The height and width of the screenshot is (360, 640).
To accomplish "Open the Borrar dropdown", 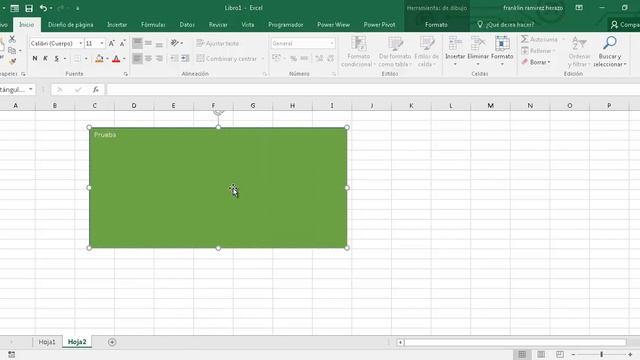I will (536, 62).
